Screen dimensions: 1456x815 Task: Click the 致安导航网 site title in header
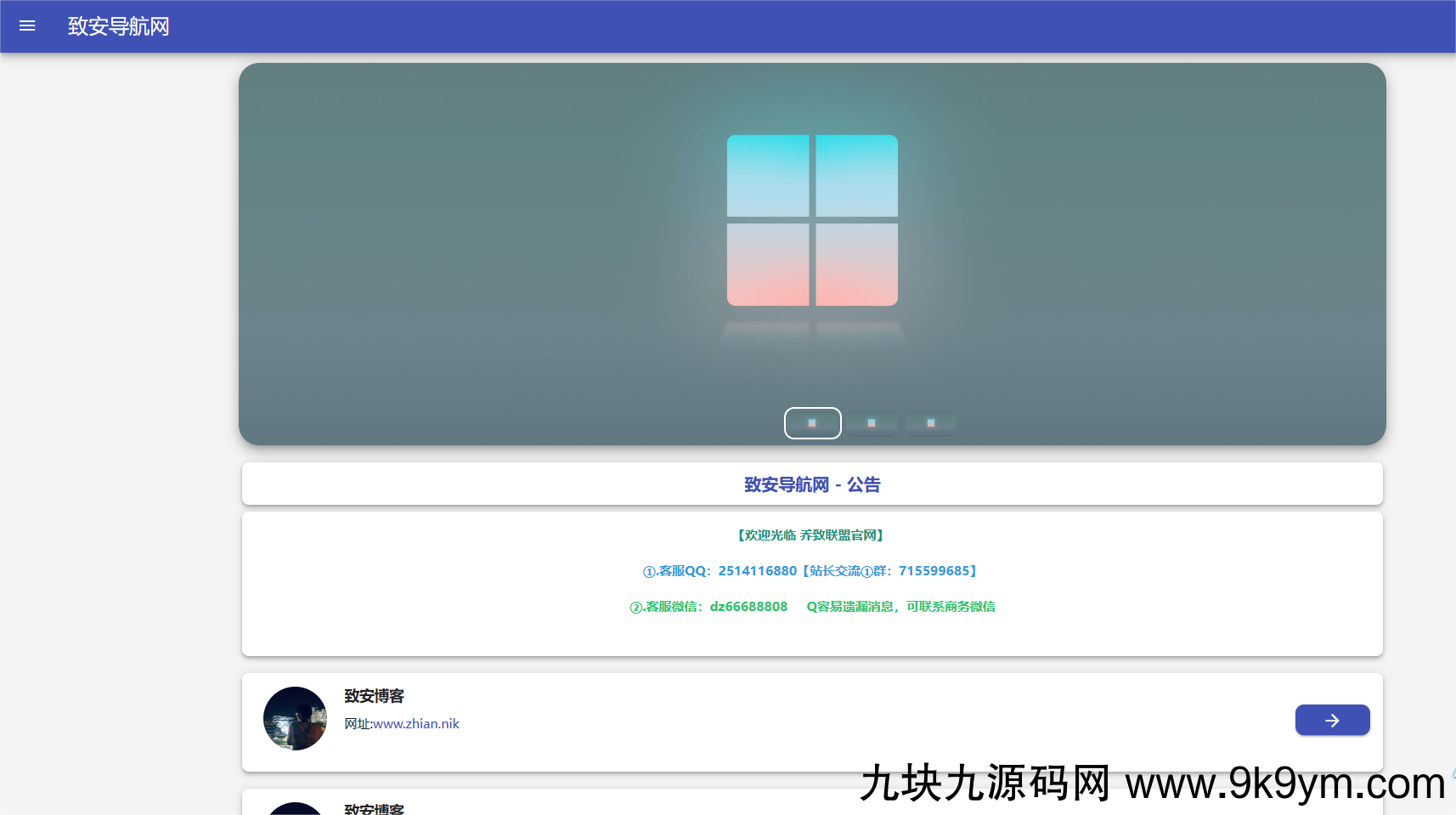118,26
